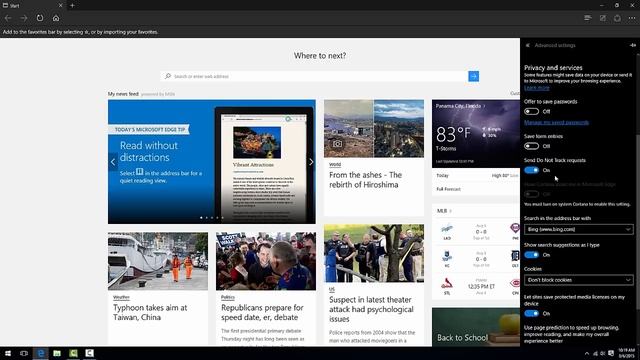This screenshot has width=640, height=360.
Task: Open the Windows Start button
Action: click(8, 353)
